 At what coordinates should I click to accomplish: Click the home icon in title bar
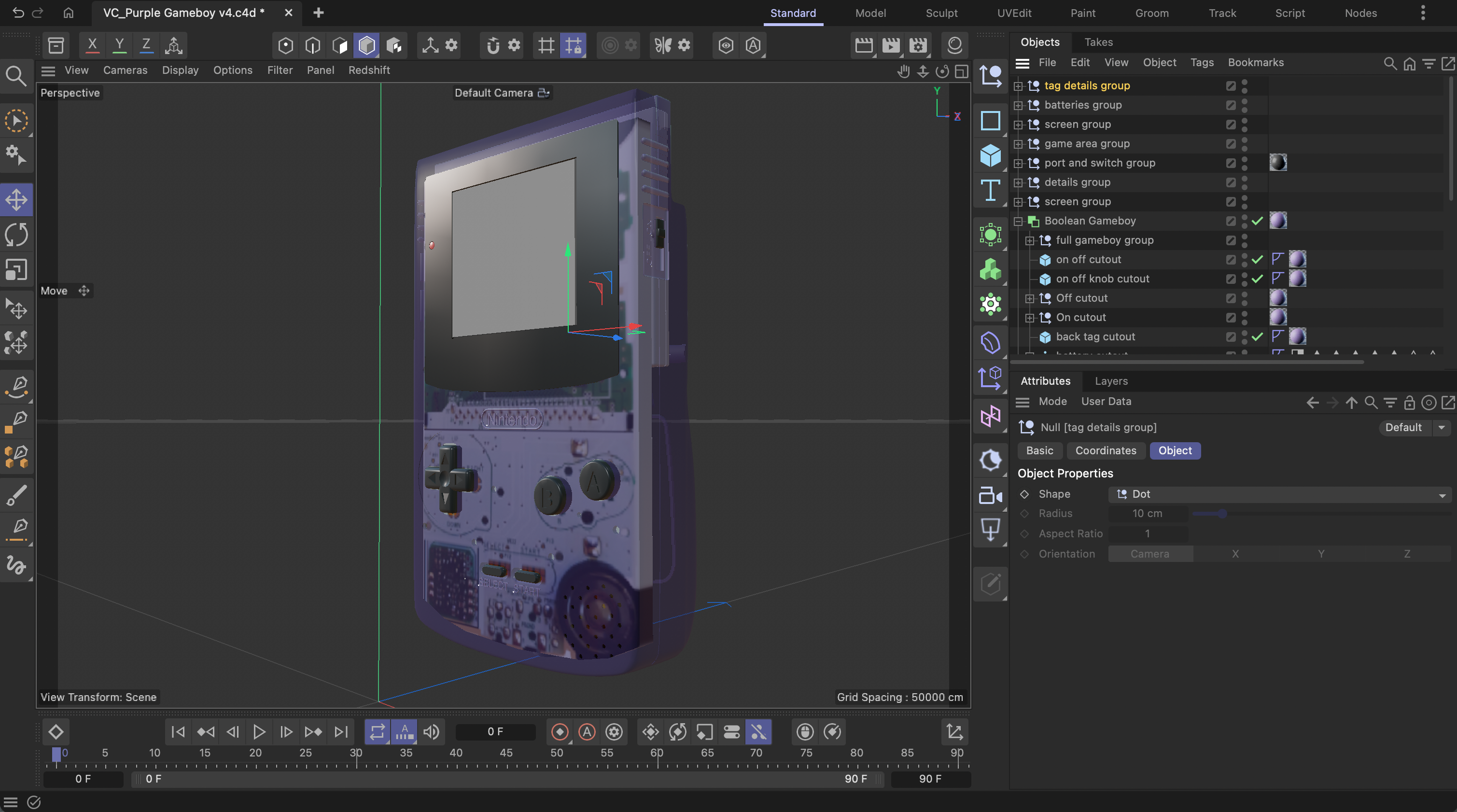pos(69,13)
